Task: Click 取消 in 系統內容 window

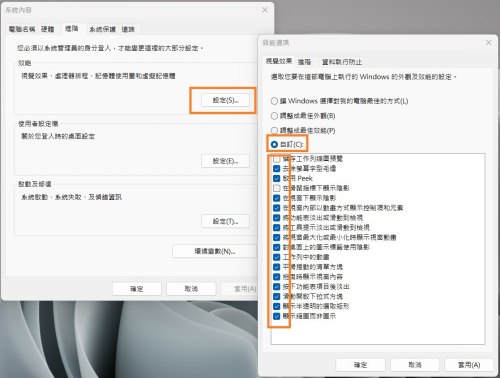Action: [x=191, y=289]
